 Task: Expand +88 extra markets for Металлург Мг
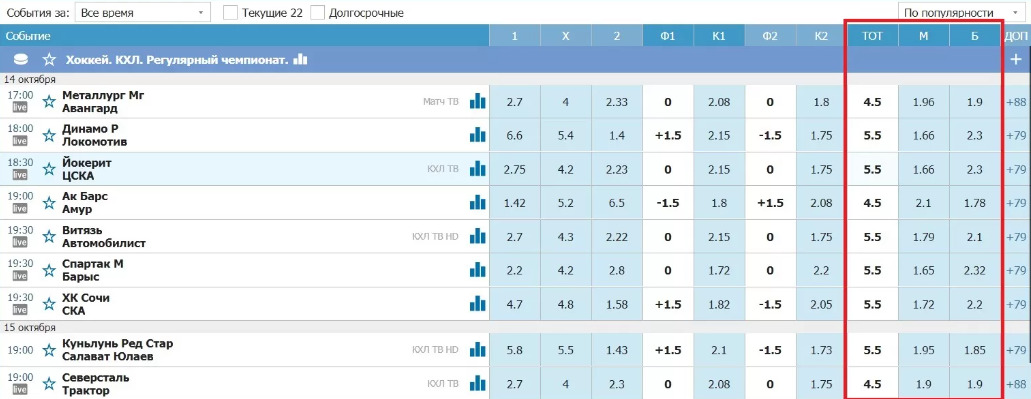tap(1016, 101)
